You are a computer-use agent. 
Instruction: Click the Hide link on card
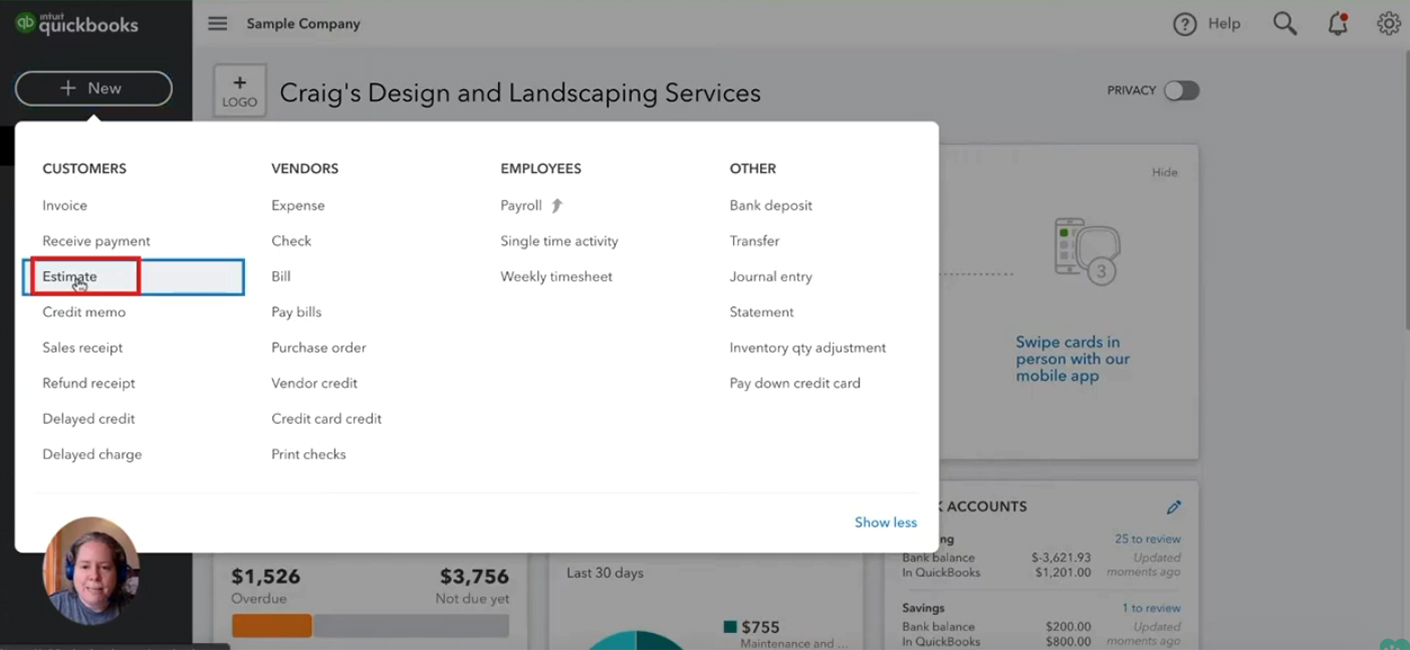tap(1165, 172)
